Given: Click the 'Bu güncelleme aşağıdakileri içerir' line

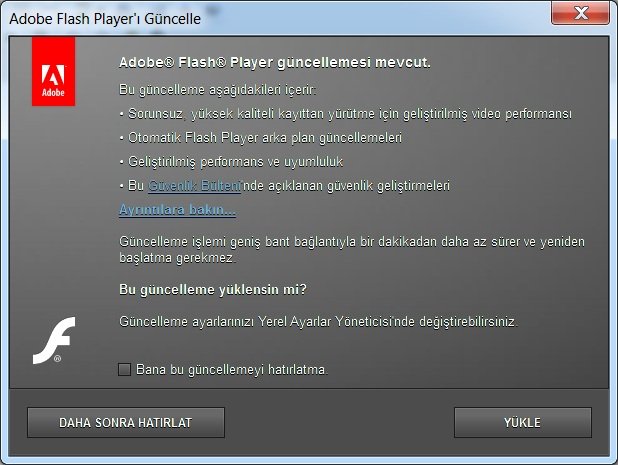Looking at the screenshot, I should [218, 90].
